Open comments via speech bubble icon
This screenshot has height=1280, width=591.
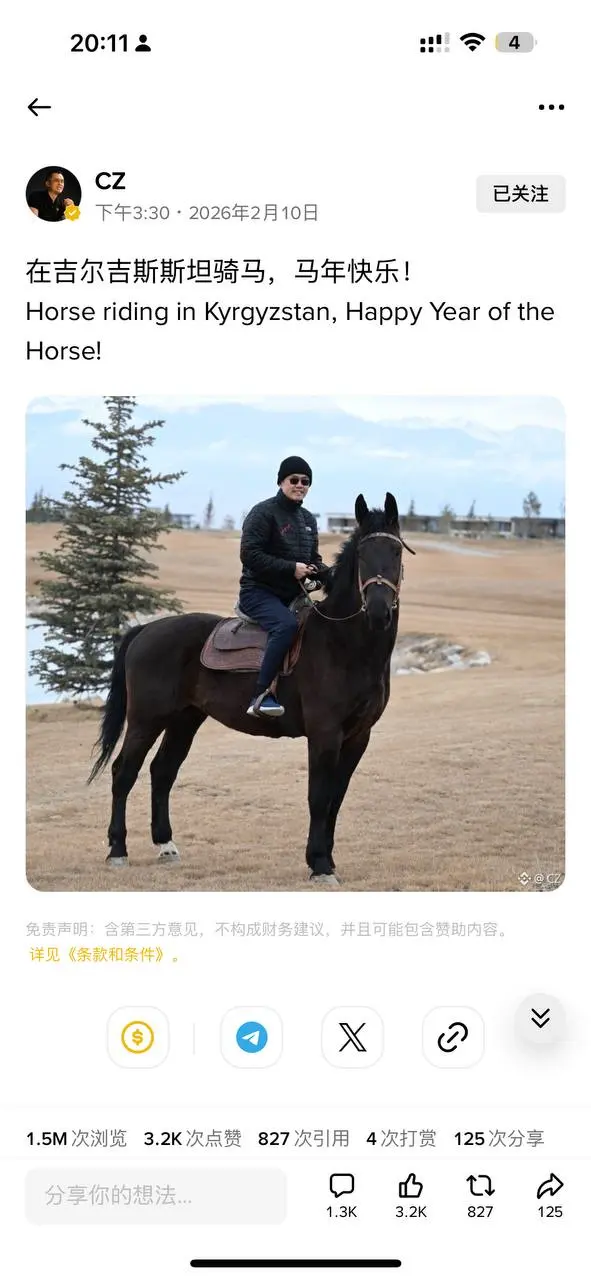click(342, 1187)
